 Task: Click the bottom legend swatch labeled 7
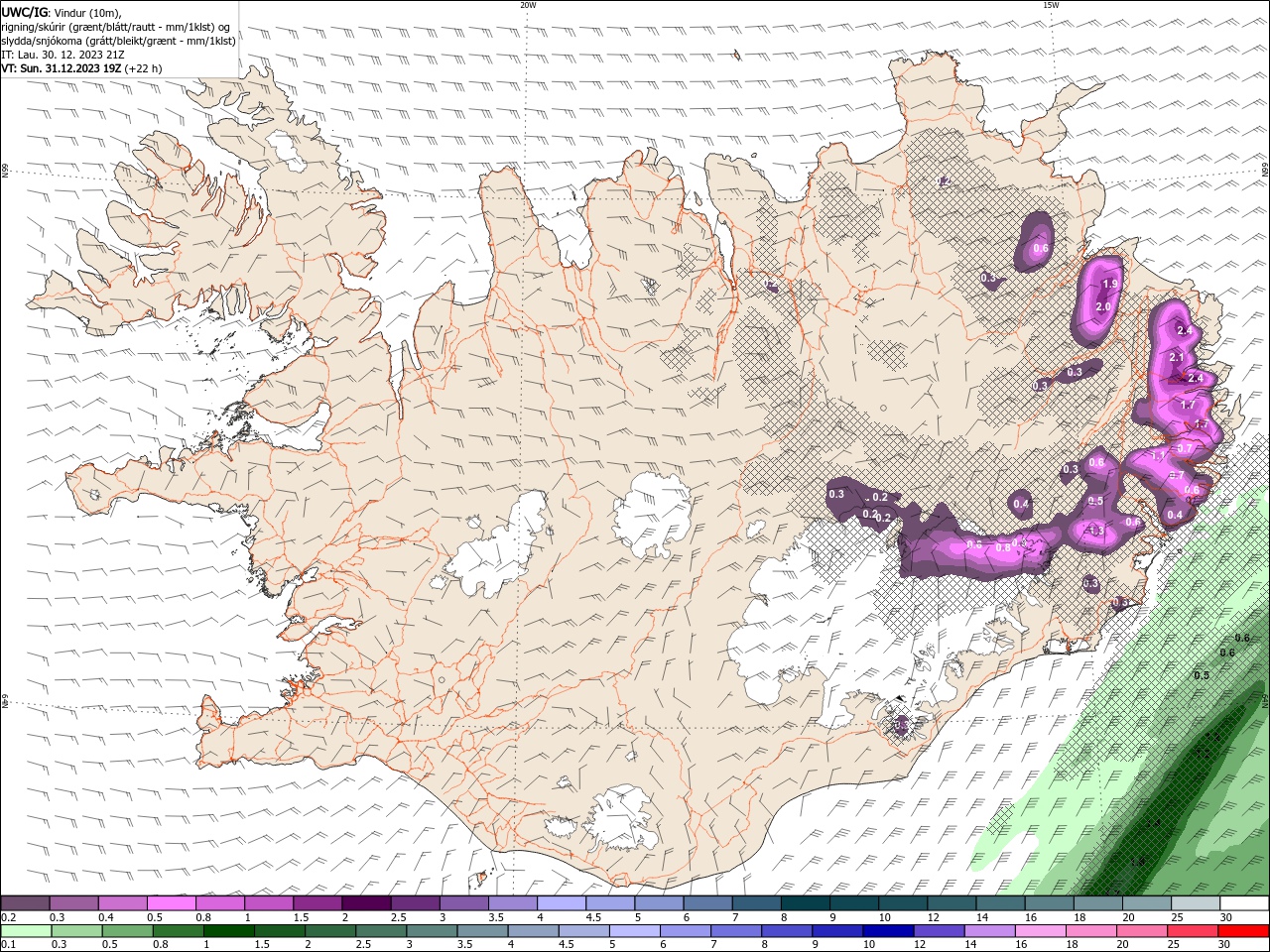point(735,931)
